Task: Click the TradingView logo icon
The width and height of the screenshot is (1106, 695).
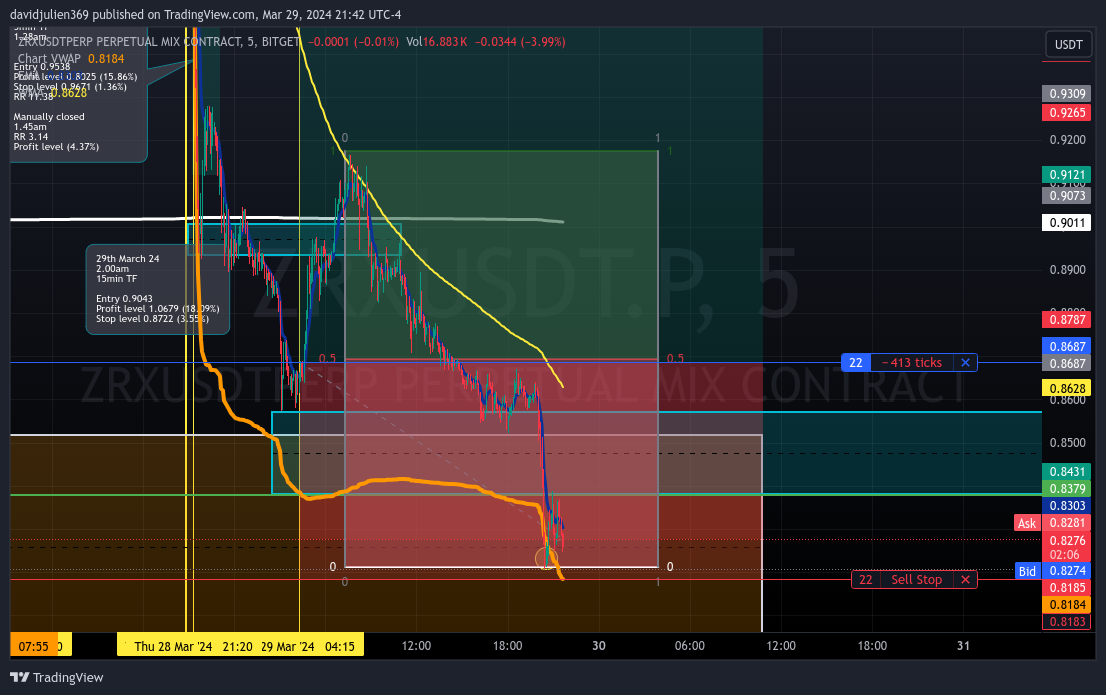Action: pyautogui.click(x=20, y=677)
